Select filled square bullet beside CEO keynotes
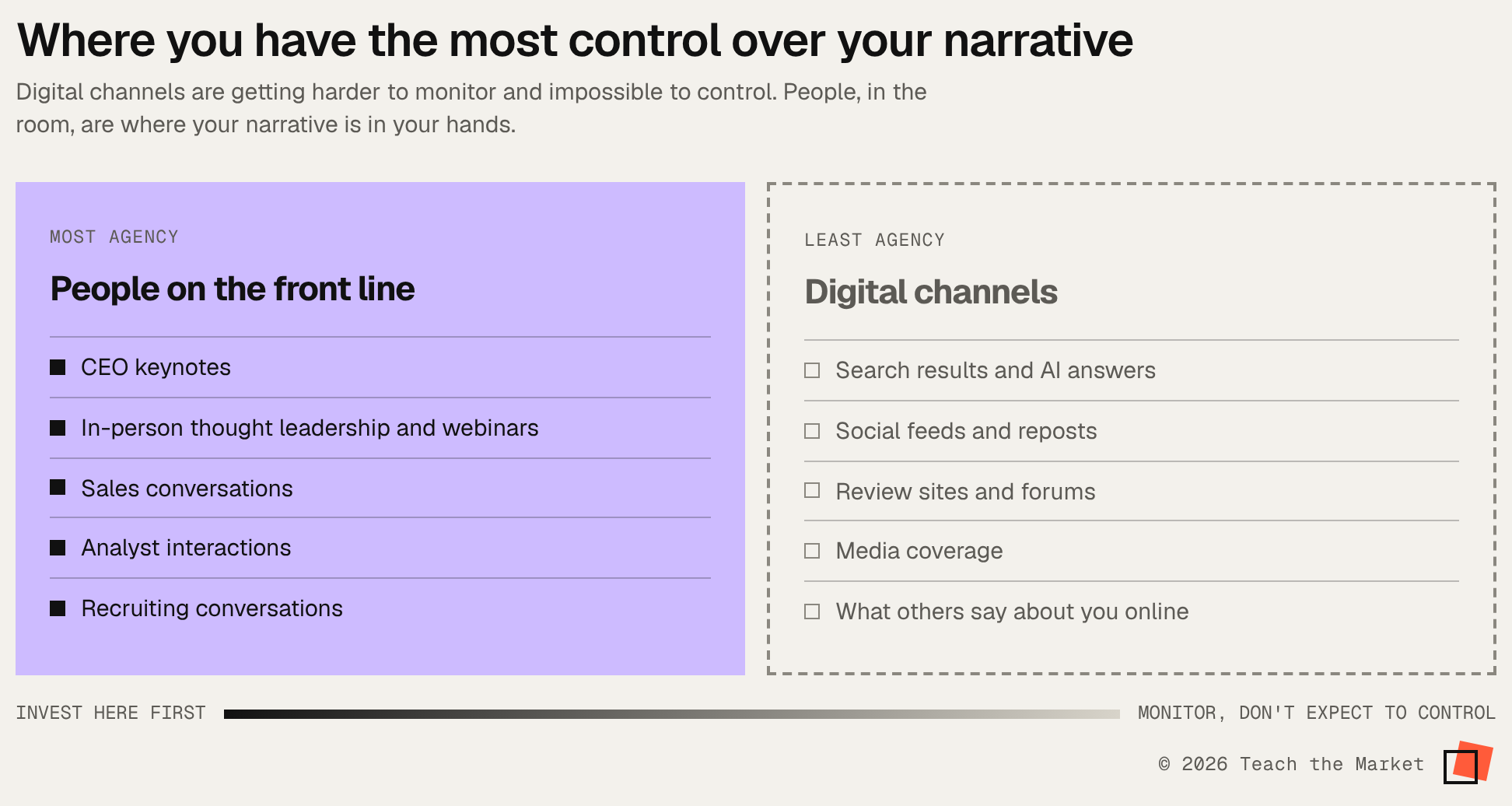The image size is (1512, 806). pyautogui.click(x=58, y=367)
